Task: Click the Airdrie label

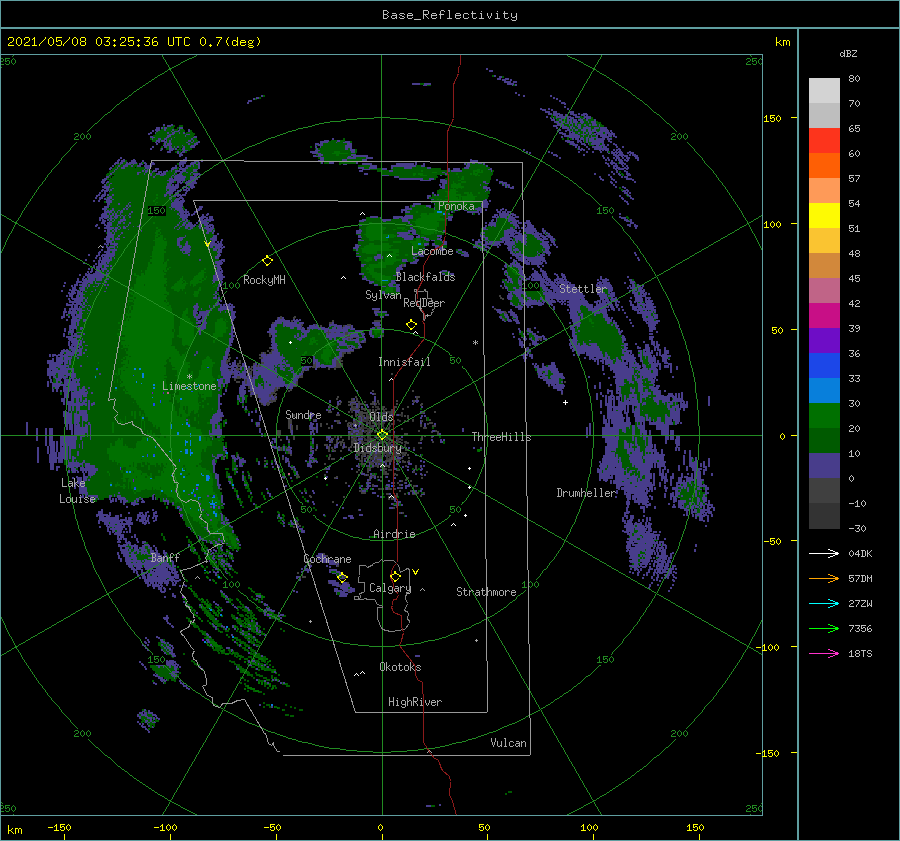Action: [394, 534]
